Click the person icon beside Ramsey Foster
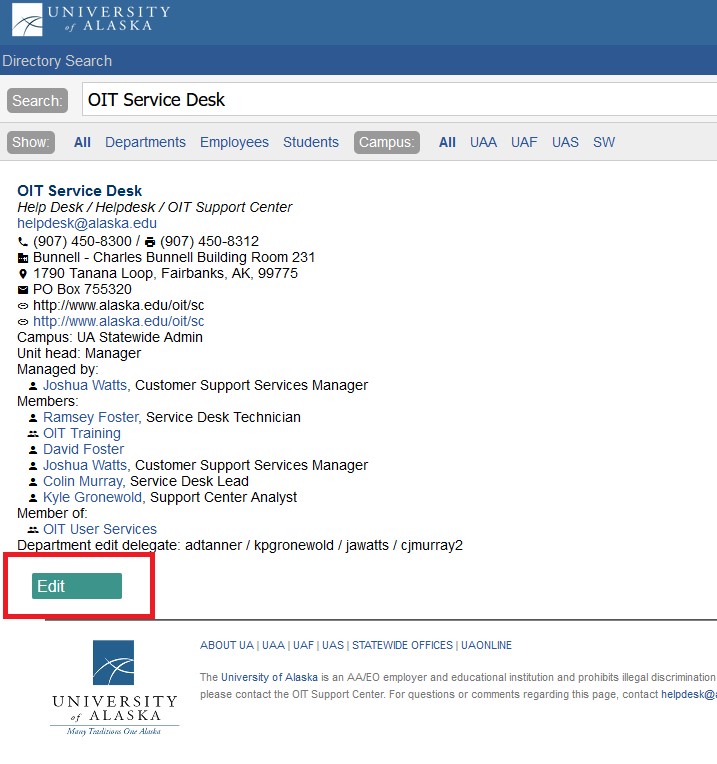The width and height of the screenshot is (717, 764). click(33, 418)
